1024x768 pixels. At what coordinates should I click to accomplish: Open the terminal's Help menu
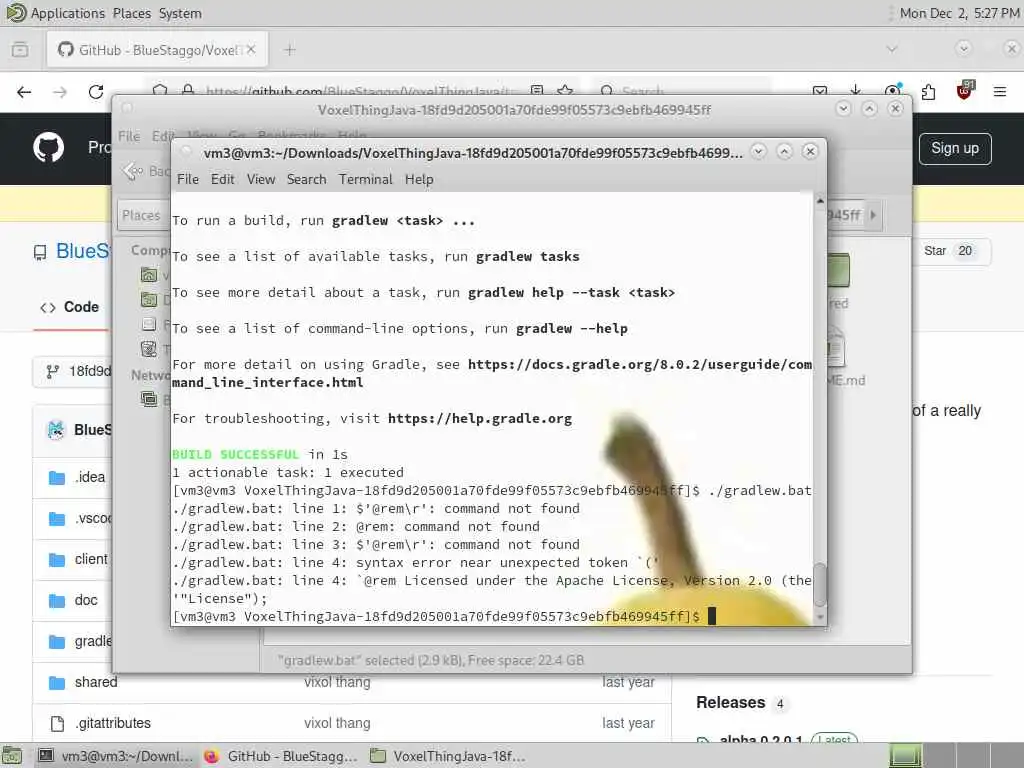pyautogui.click(x=419, y=179)
